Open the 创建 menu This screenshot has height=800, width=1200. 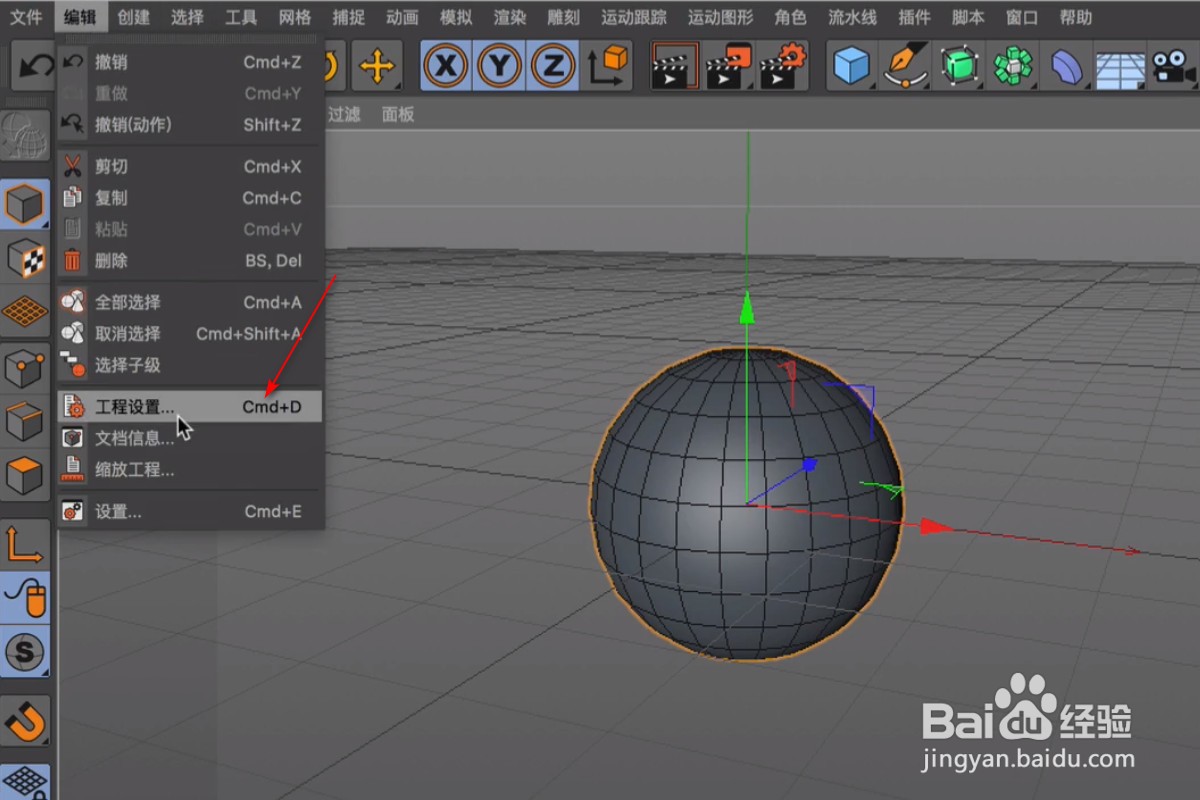[x=133, y=17]
